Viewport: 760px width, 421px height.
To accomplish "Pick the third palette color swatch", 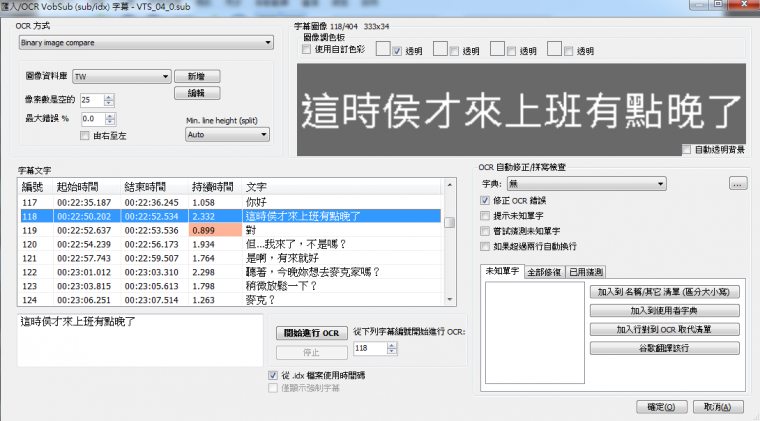I will [497, 48].
